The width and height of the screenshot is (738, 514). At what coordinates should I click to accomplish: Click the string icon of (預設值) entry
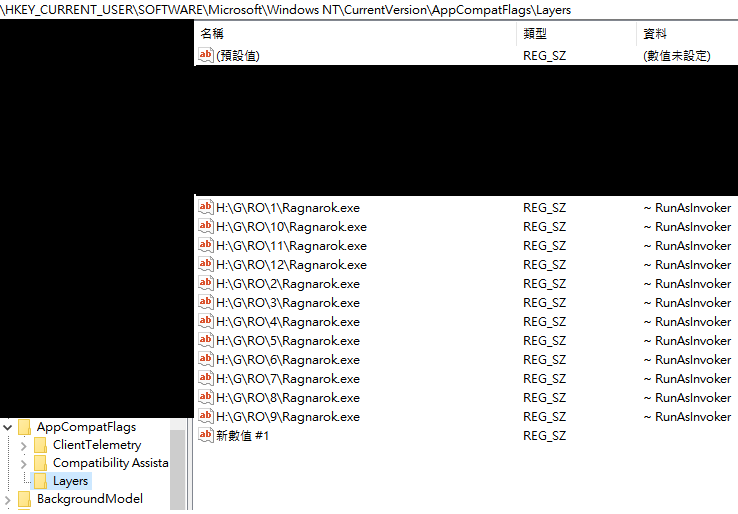coord(206,55)
